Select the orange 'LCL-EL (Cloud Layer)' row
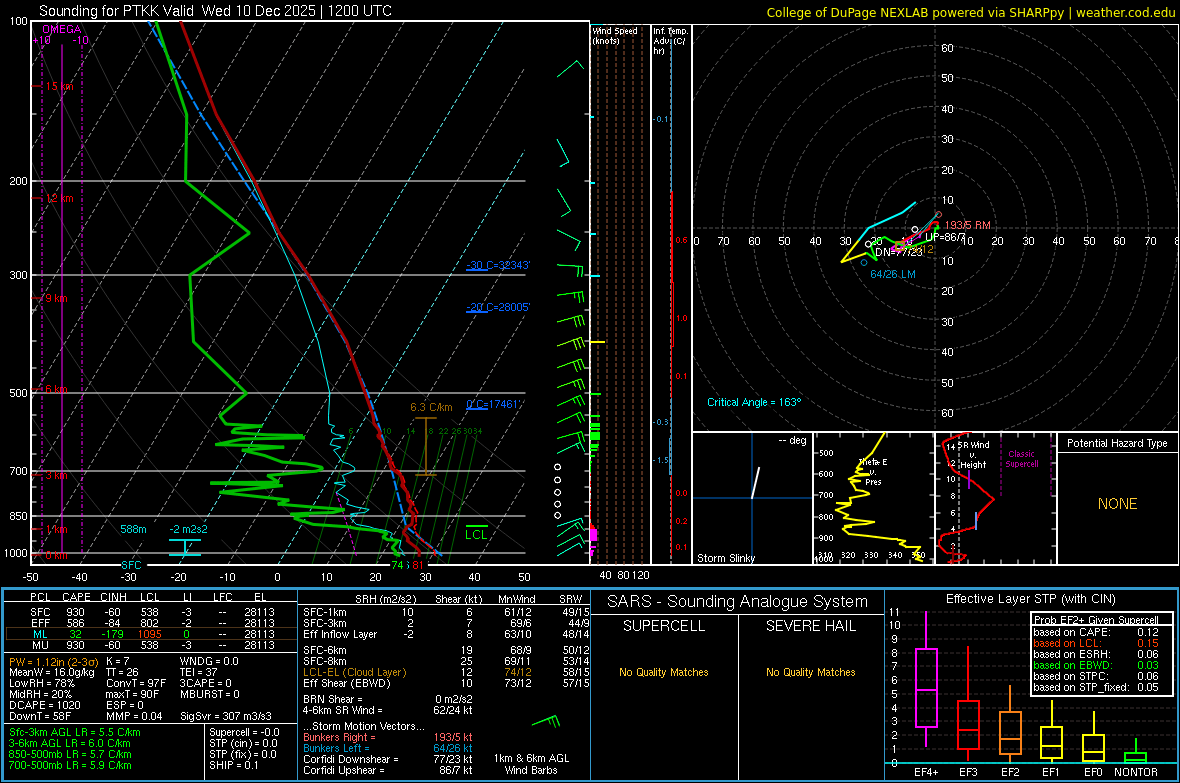The width and height of the screenshot is (1180, 783). point(446,672)
